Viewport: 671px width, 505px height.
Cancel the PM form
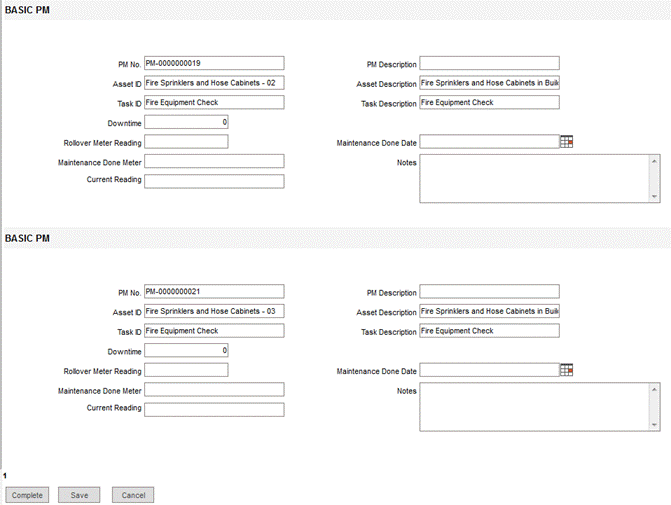(132, 495)
